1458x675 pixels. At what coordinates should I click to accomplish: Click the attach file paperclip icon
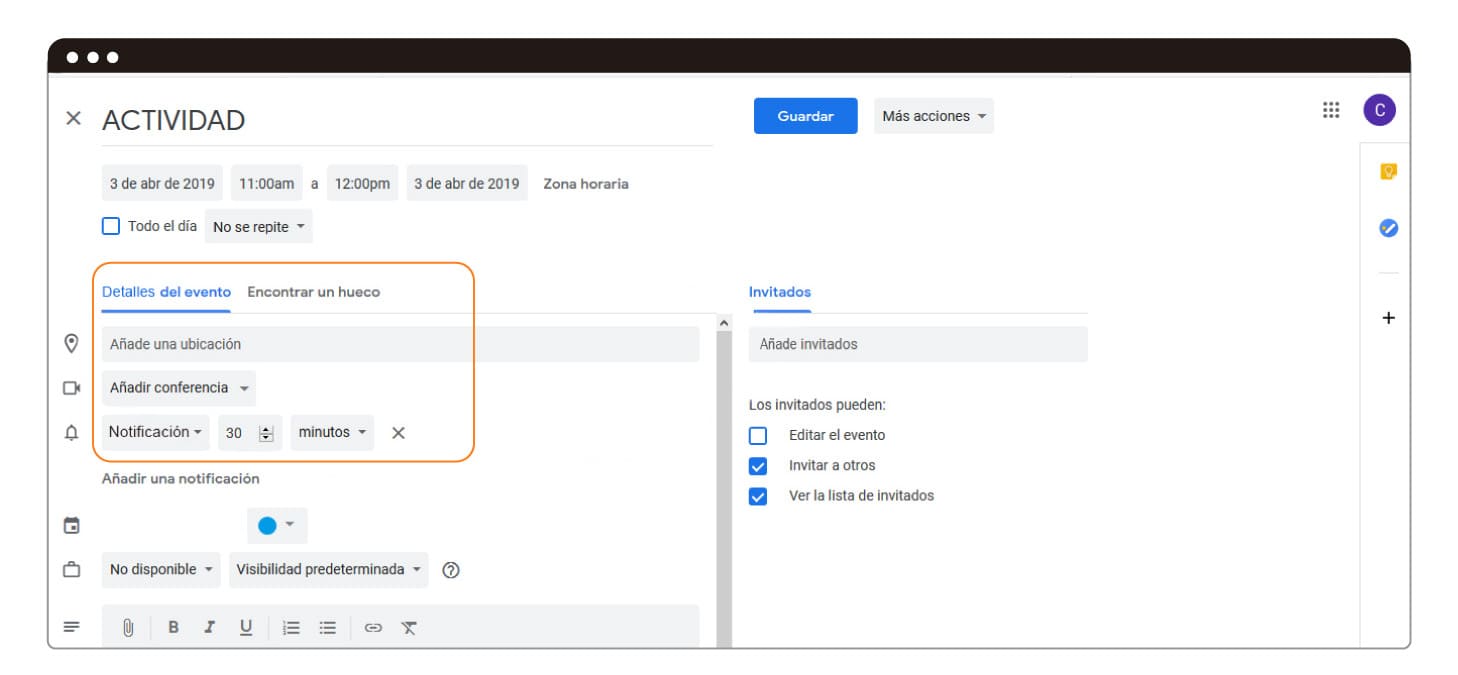coord(128,628)
